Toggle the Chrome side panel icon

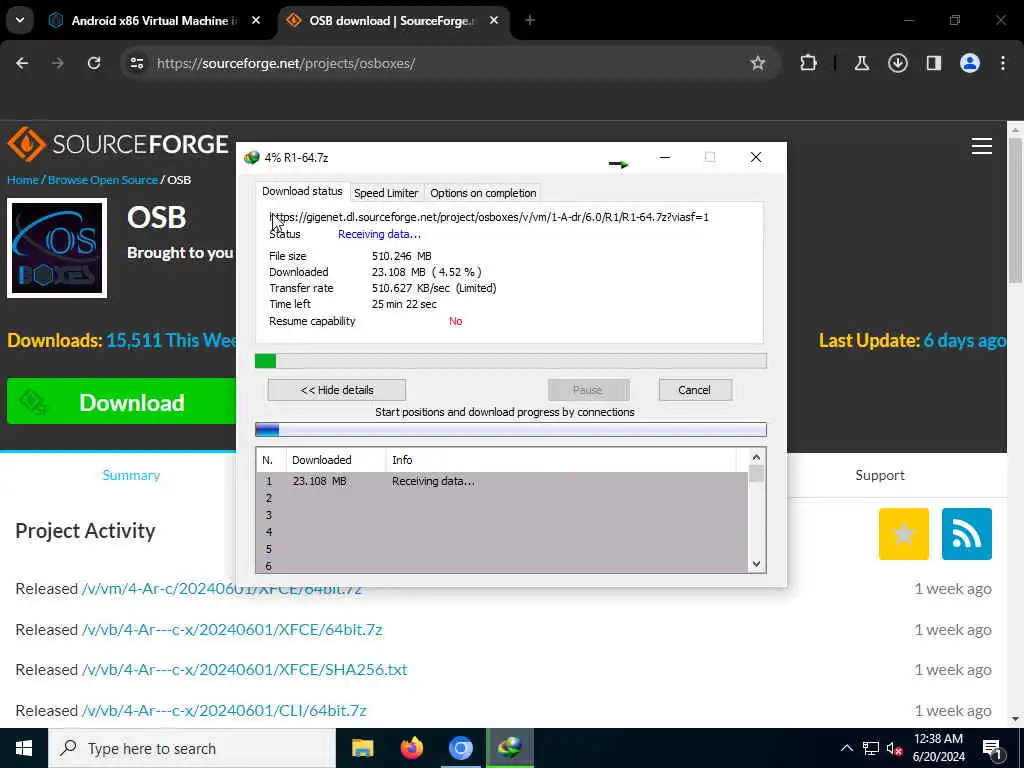pyautogui.click(x=934, y=63)
